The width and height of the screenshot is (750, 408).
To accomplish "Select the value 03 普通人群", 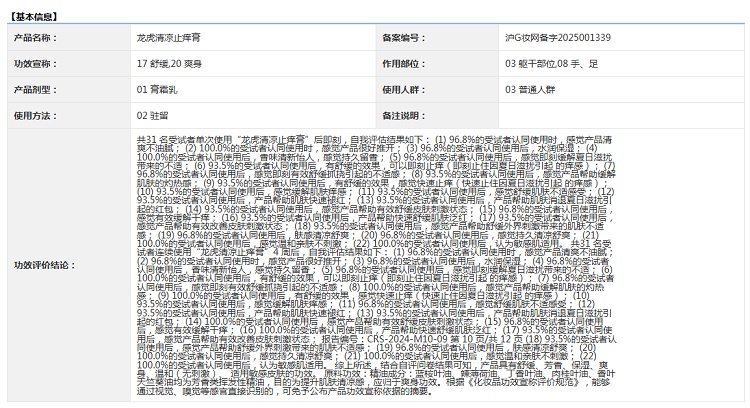I will coord(530,89).
